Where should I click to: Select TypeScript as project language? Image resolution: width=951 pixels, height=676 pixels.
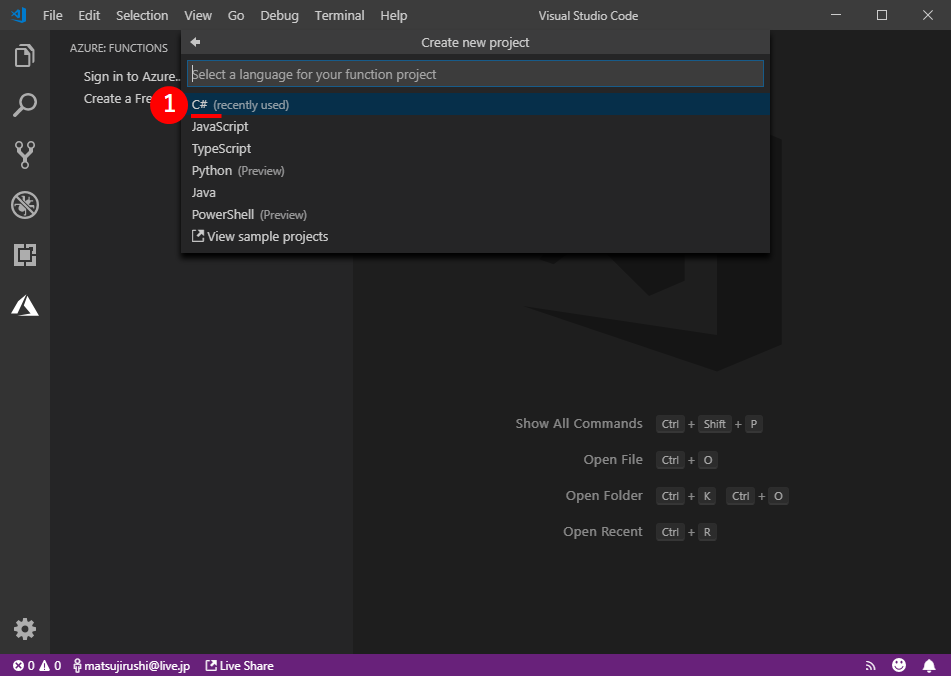(x=475, y=149)
